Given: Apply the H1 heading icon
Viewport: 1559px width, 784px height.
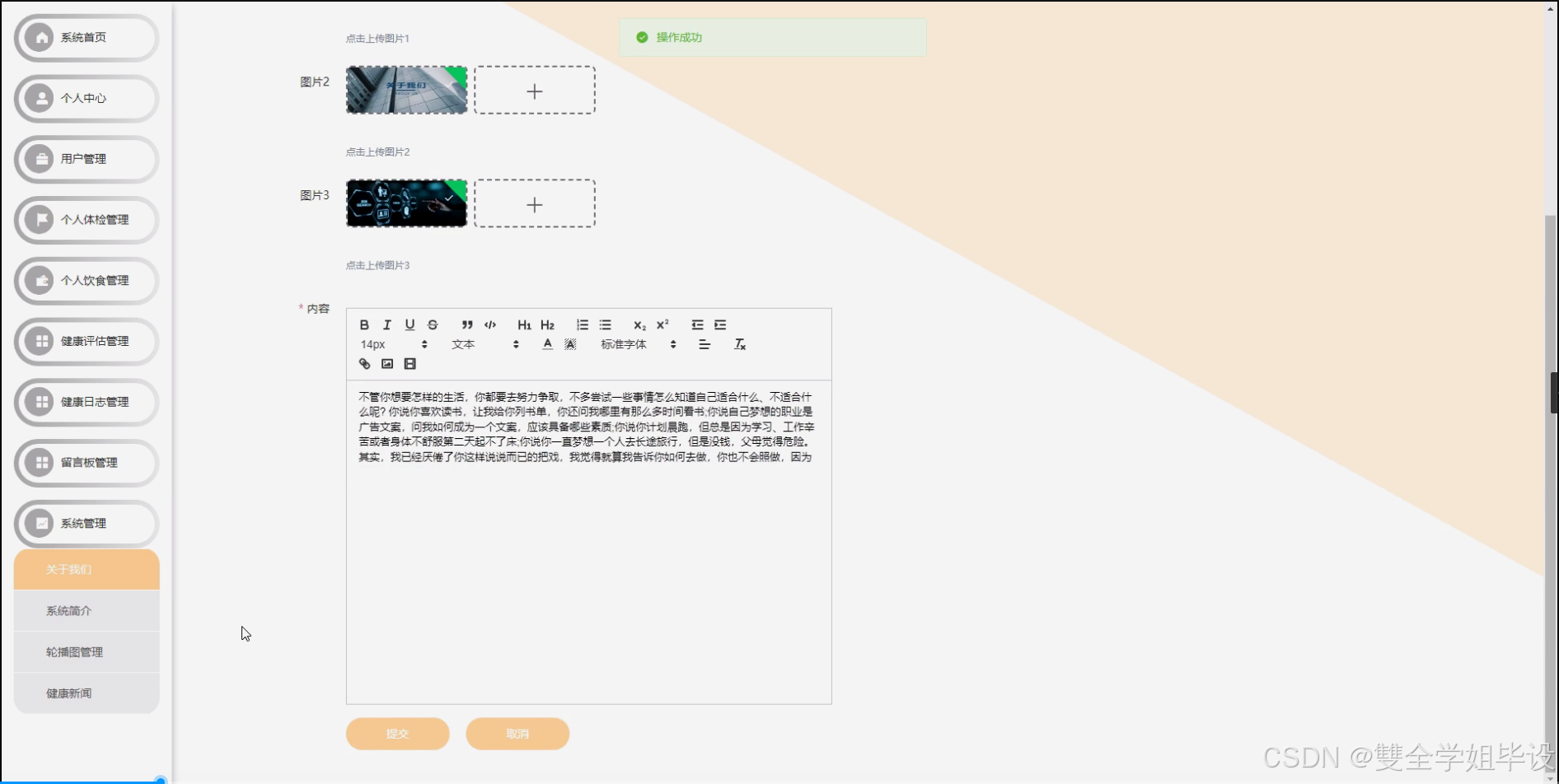Looking at the screenshot, I should (x=523, y=324).
